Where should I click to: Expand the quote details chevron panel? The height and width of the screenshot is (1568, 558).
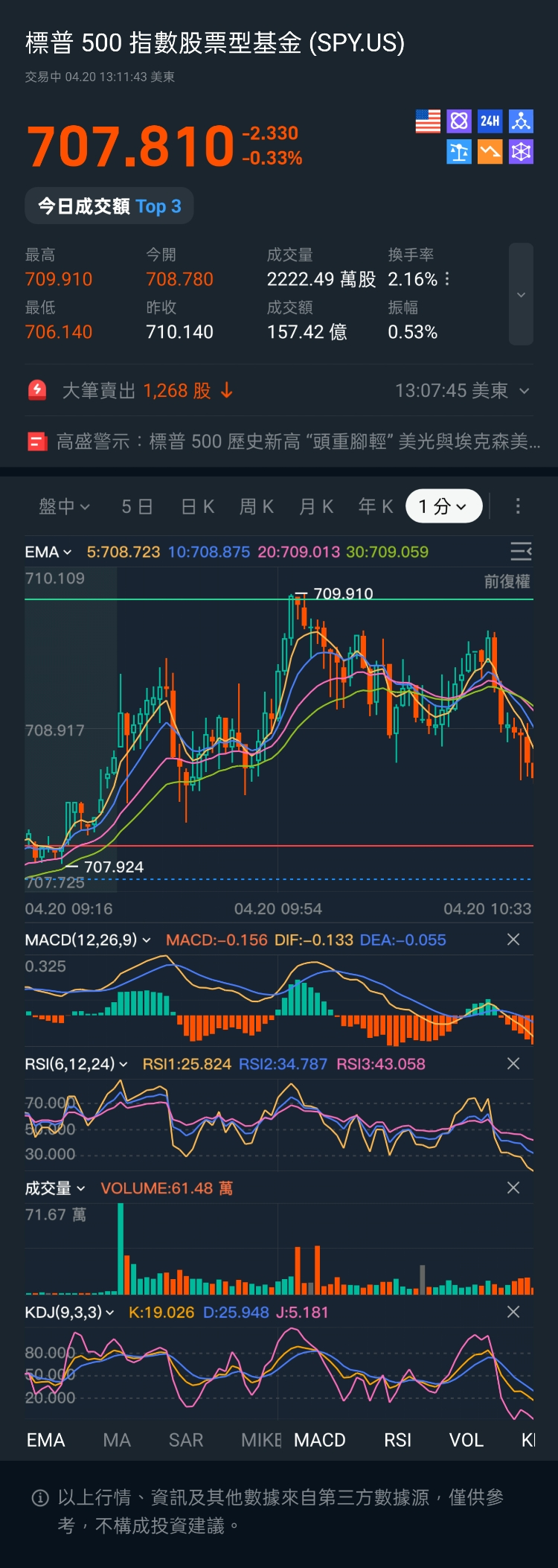point(521,295)
